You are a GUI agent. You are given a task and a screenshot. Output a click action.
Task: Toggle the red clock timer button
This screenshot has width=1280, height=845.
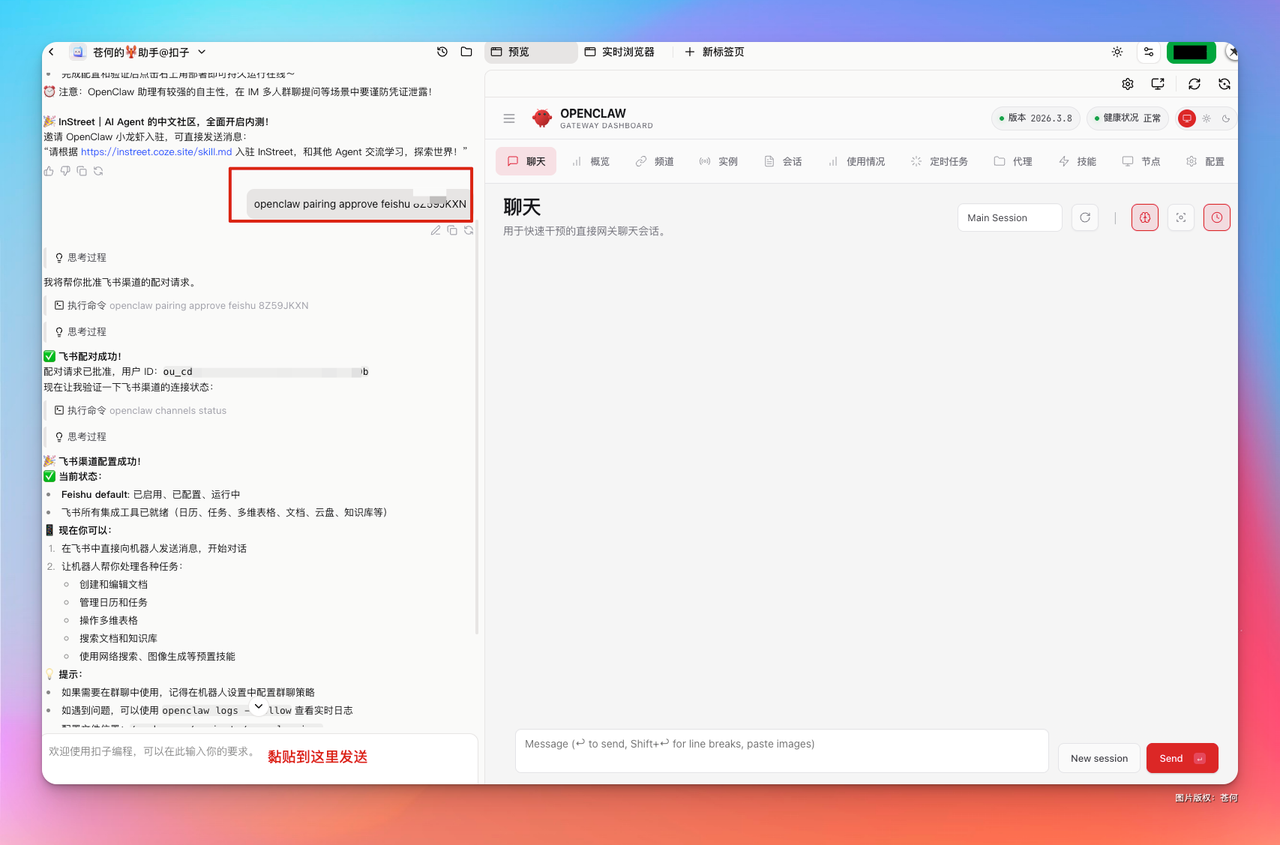1217,217
